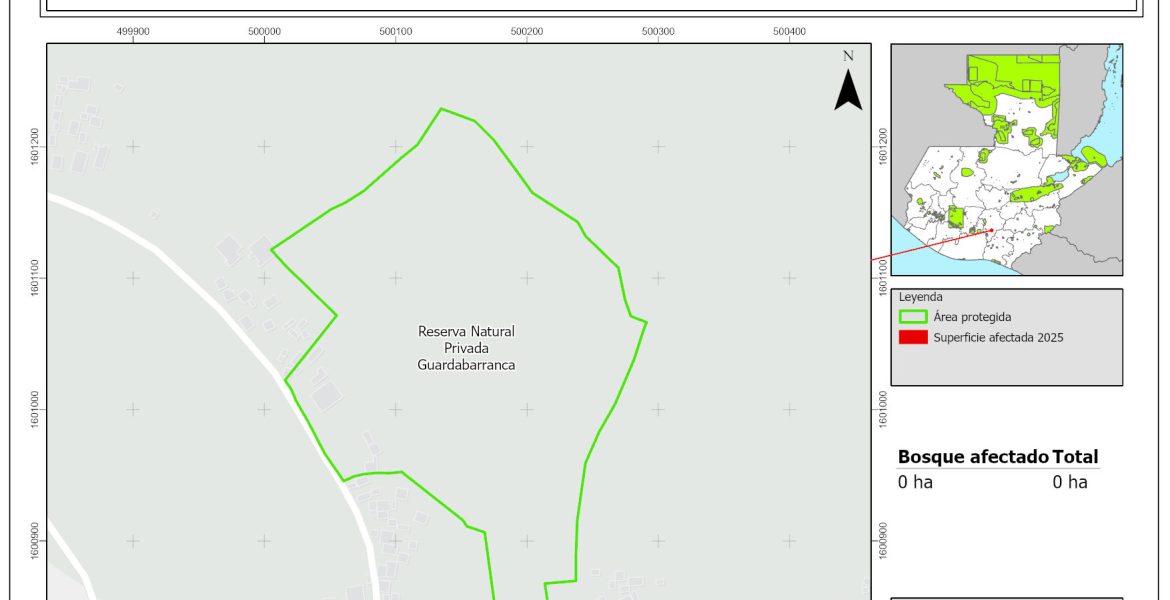The width and height of the screenshot is (1170, 600).
Task: Click the 1601200 label on left axis
Action: pos(35,146)
